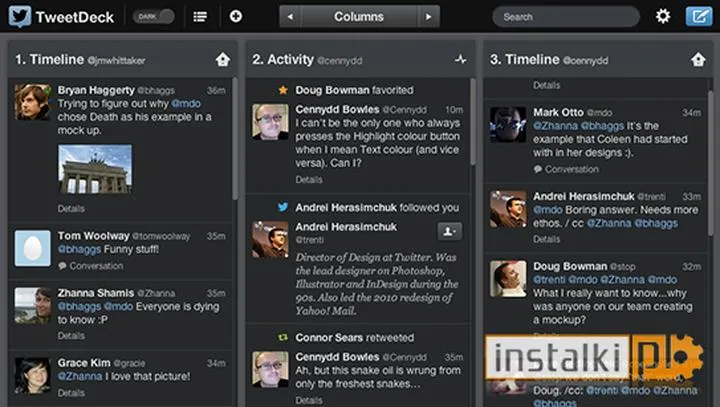Click @bhaggs mention in Tom Woolway's tweet
This screenshot has height=407, width=720.
point(79,249)
